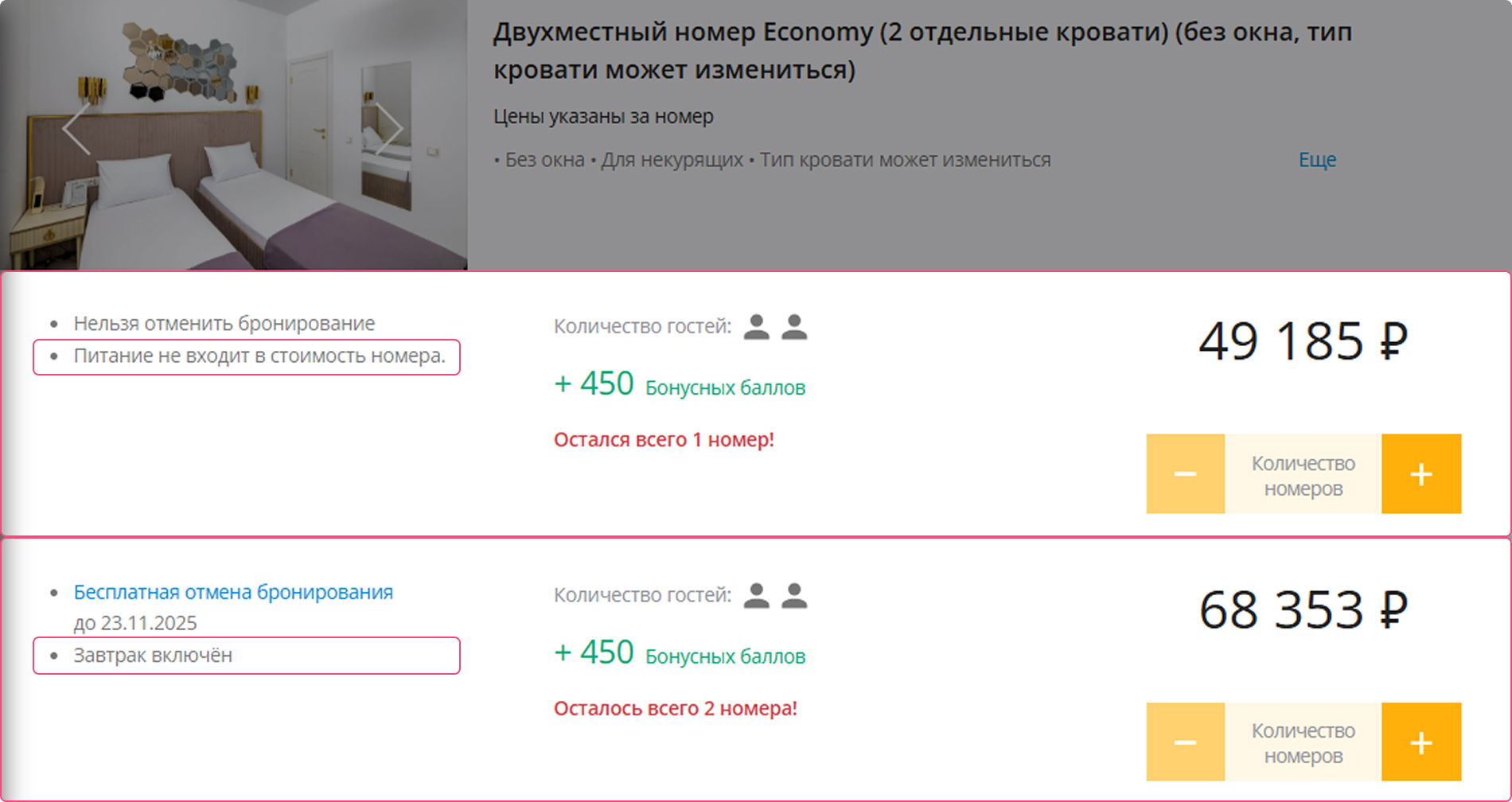Click +450 bonus points in second offer
Screen dimensions: 1512x802
click(x=680, y=654)
